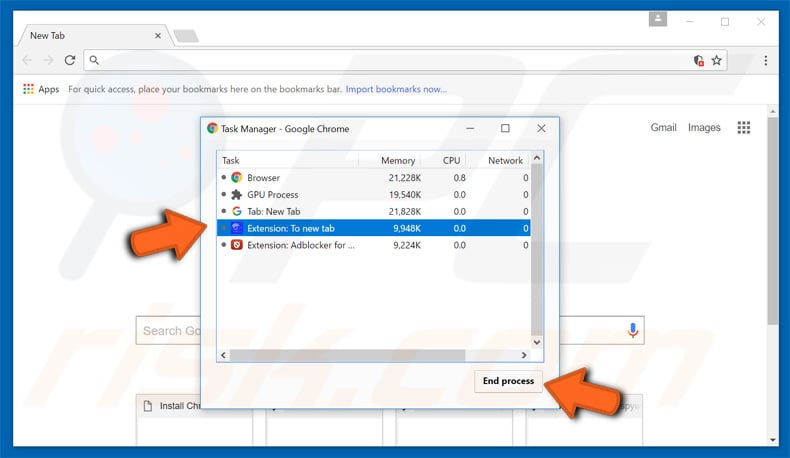790x458 pixels.
Task: Sort by the CPU column header
Action: point(444,160)
